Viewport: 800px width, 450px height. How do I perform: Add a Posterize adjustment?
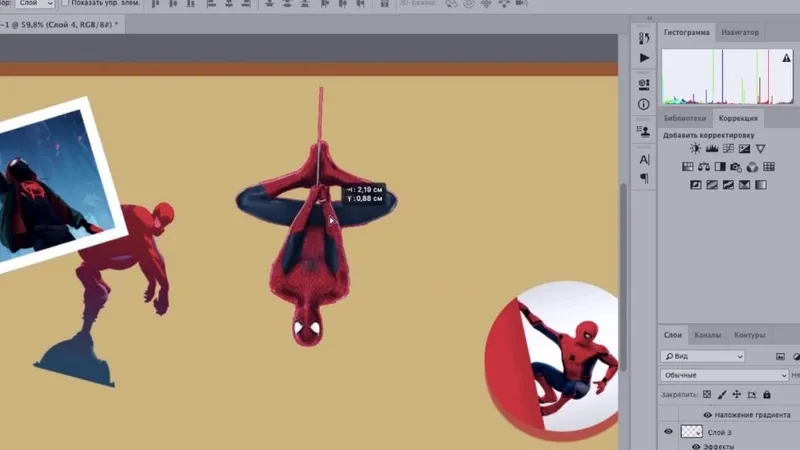click(x=712, y=185)
